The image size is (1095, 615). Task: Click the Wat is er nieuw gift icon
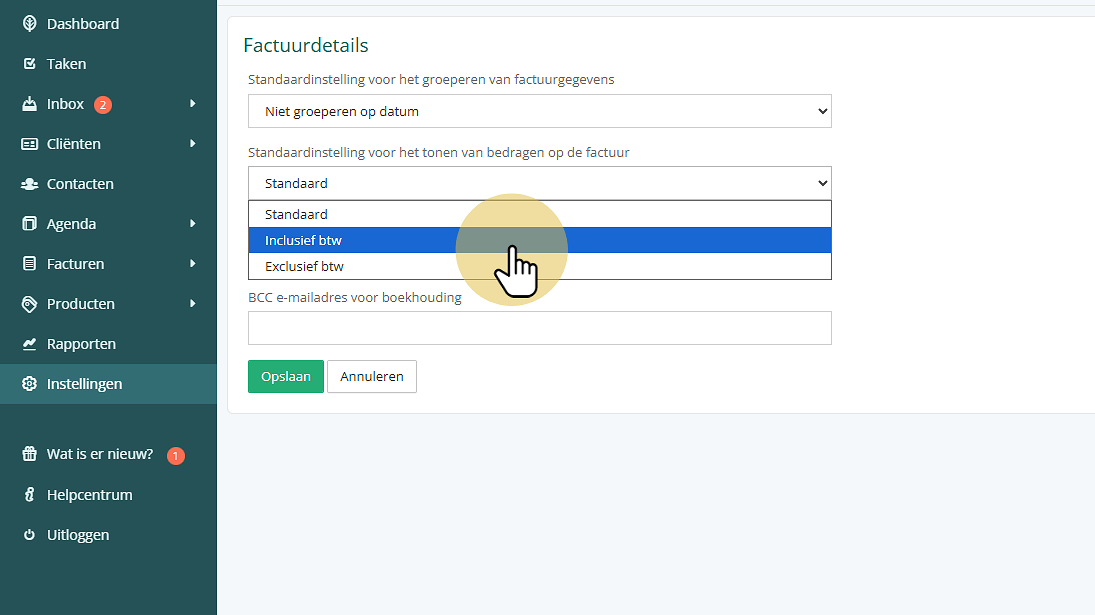coord(29,454)
